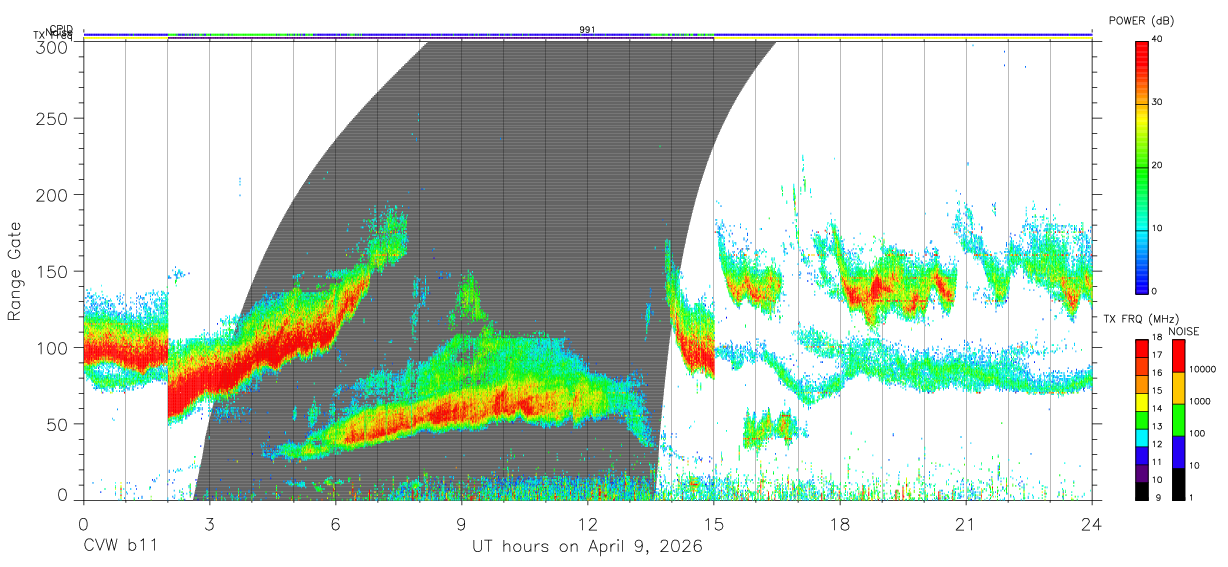This screenshot has height=567, width=1228.
Task: Click the 30 label on the power colorbar
Action: (1158, 102)
